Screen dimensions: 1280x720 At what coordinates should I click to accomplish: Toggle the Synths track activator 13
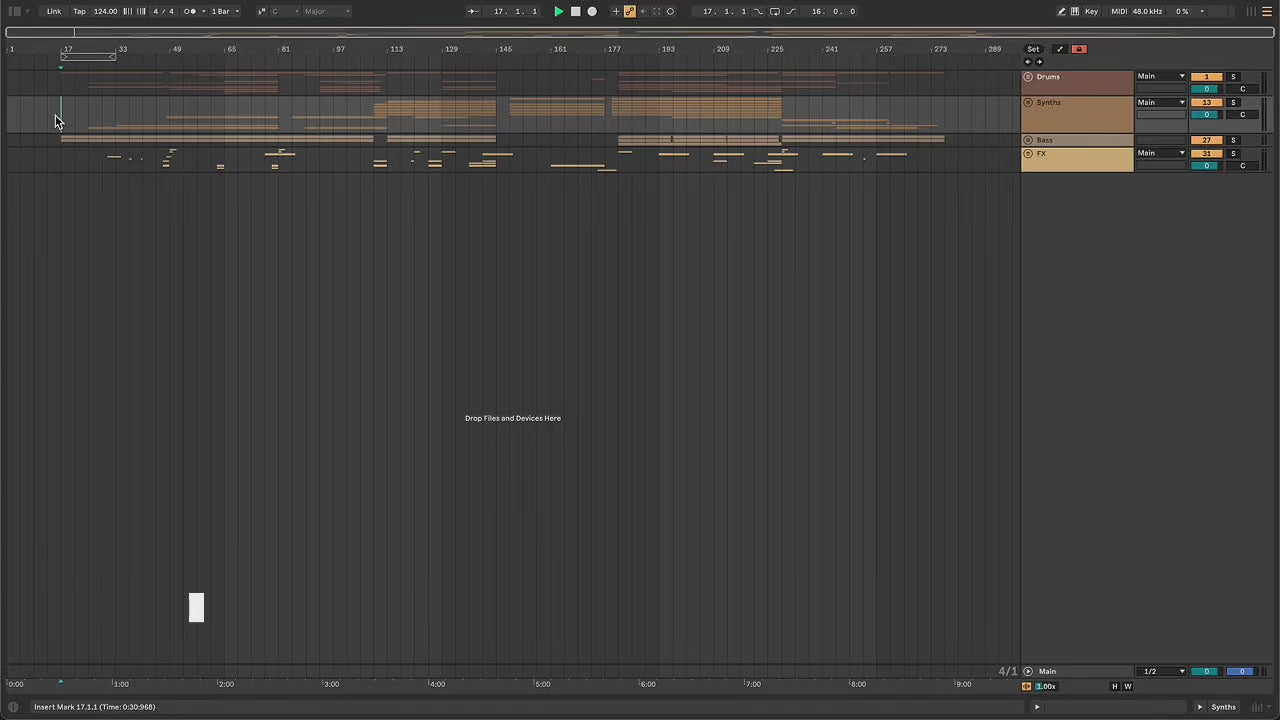click(x=1206, y=103)
